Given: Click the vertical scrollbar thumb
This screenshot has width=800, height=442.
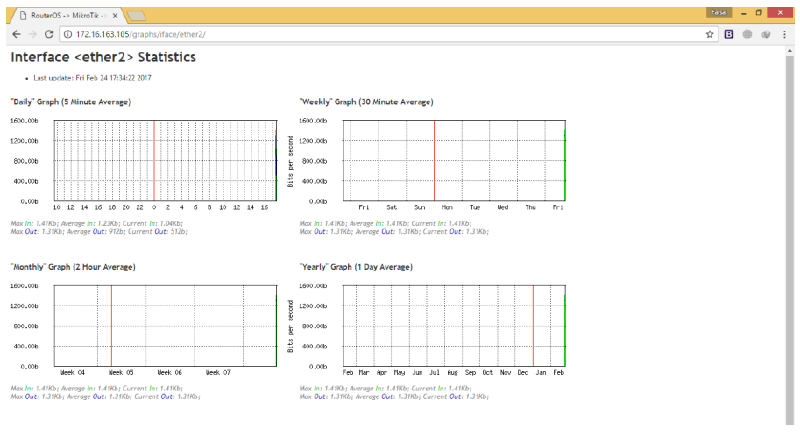Looking at the screenshot, I should point(790,240).
